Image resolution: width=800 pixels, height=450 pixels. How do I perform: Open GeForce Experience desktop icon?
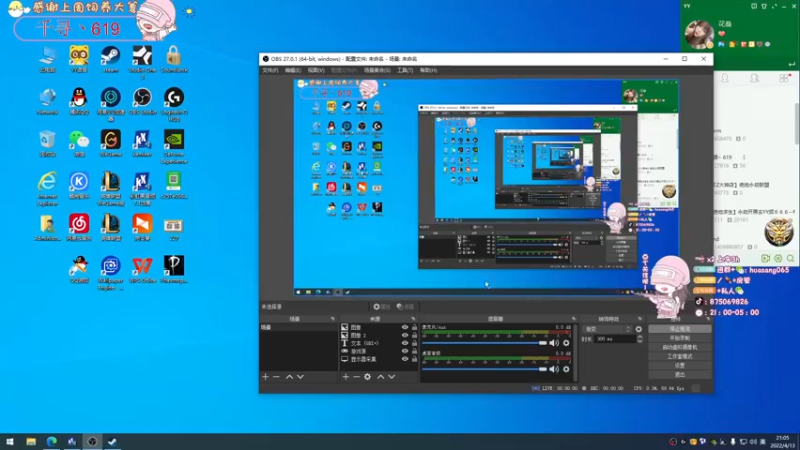(x=174, y=146)
